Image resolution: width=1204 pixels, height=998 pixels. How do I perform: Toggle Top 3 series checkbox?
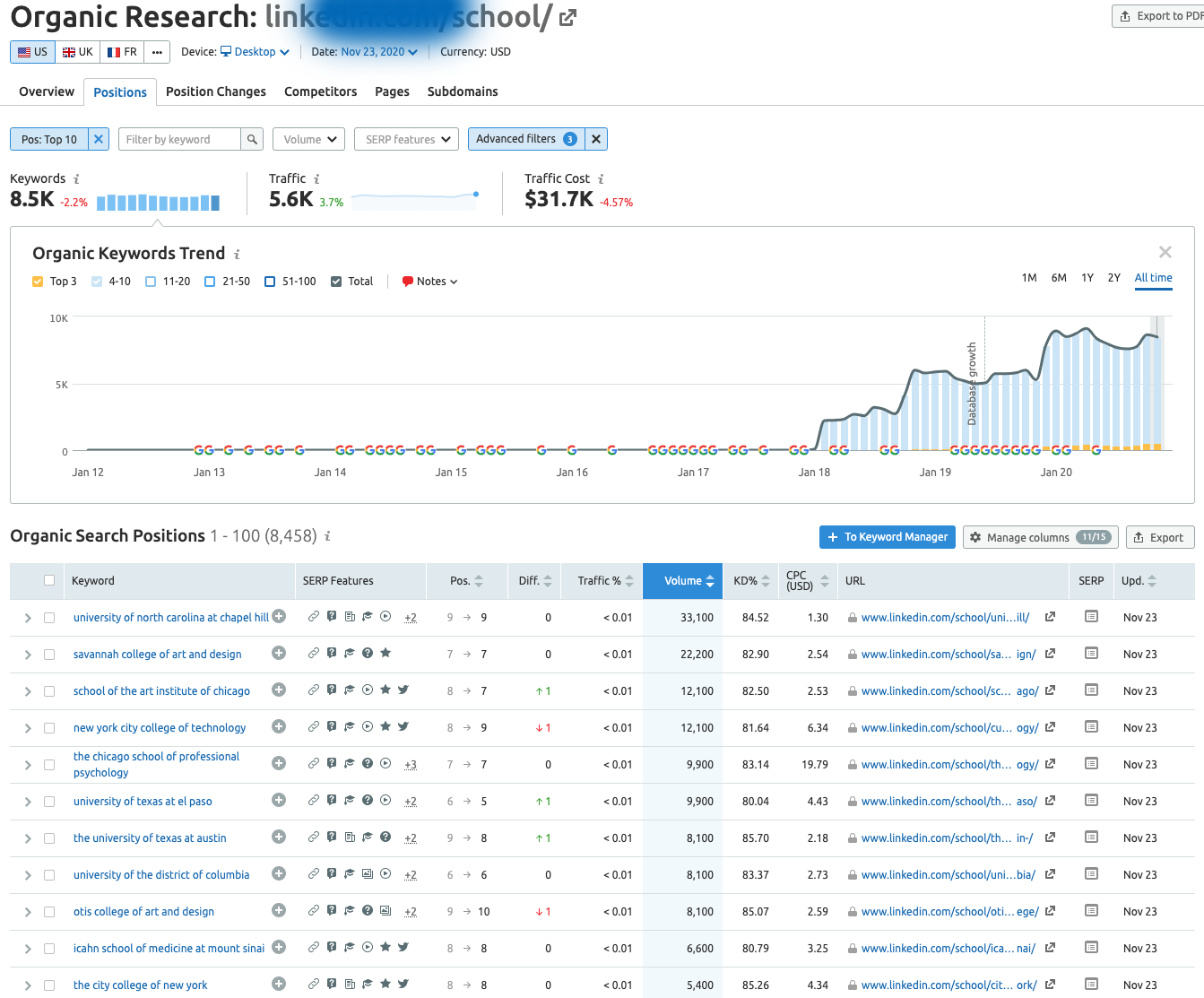[x=38, y=282]
